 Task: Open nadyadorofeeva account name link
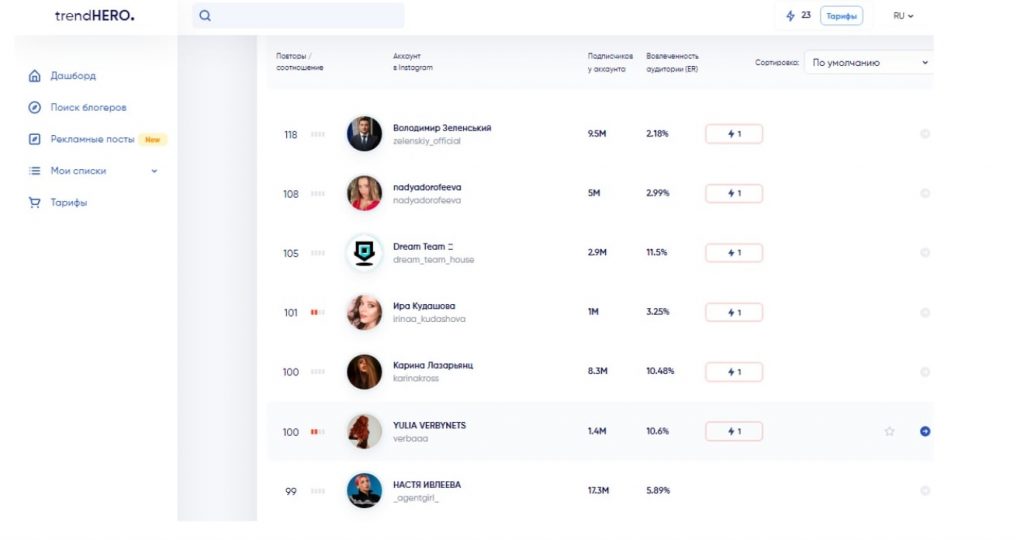point(427,187)
